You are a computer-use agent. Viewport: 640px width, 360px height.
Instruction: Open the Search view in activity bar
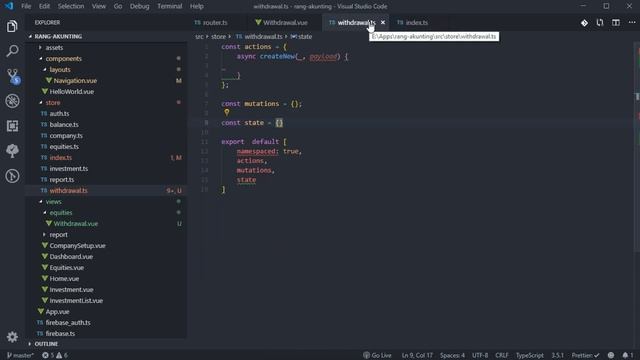(x=12, y=51)
